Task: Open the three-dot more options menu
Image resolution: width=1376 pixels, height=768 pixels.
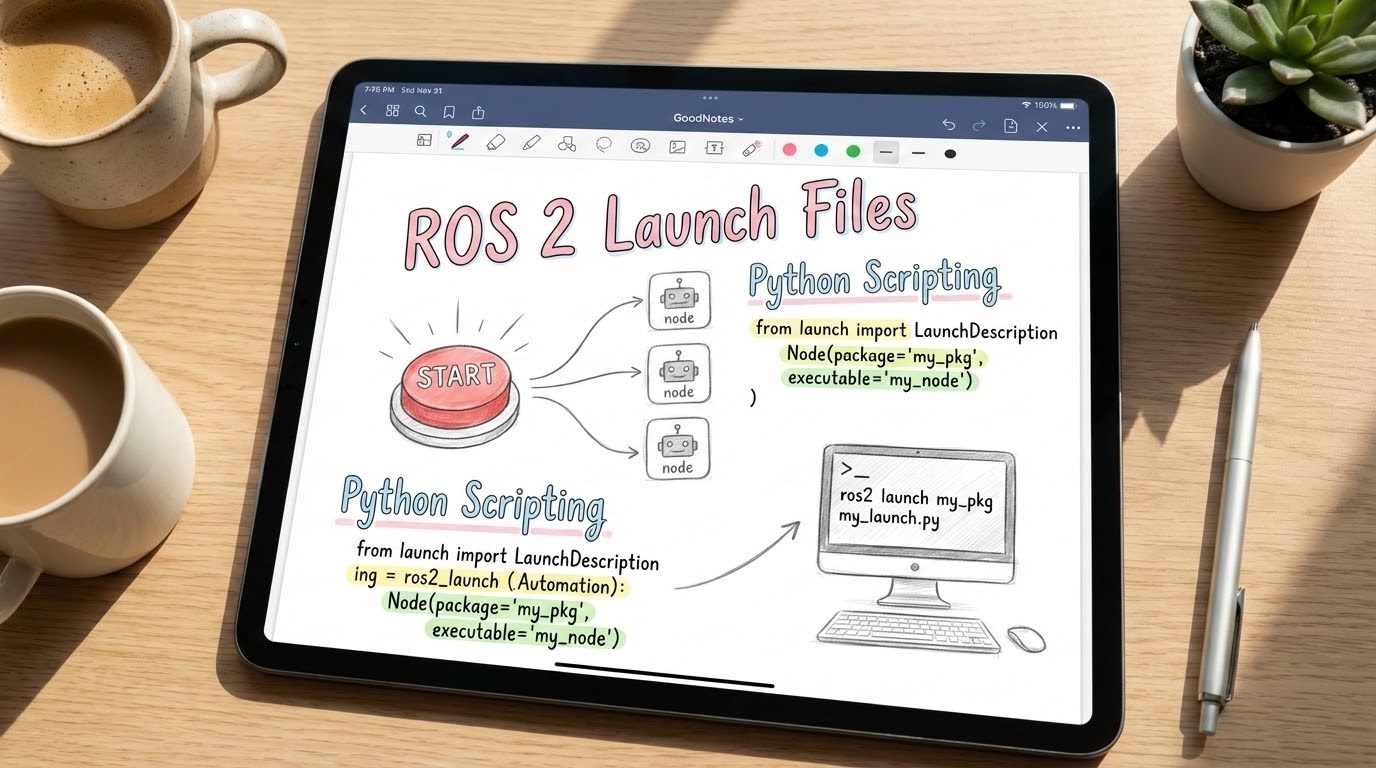Action: 1073,128
